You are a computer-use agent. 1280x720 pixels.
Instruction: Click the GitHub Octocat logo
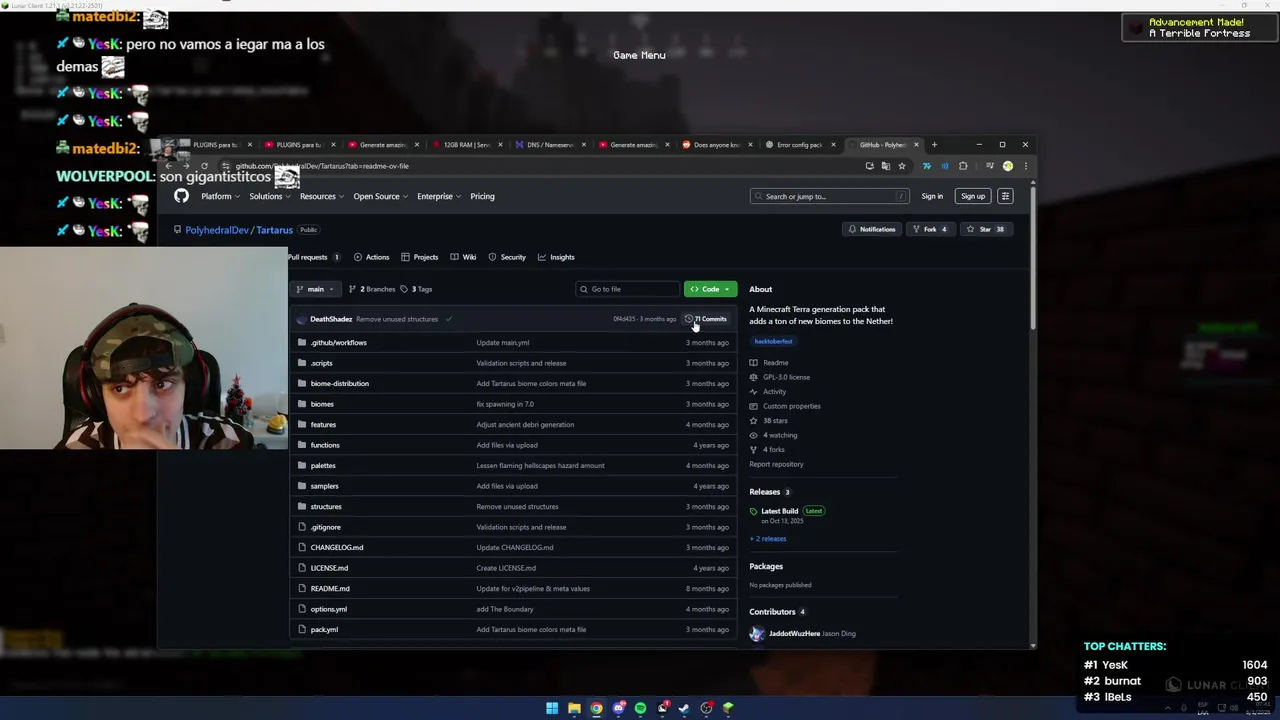[x=181, y=196]
